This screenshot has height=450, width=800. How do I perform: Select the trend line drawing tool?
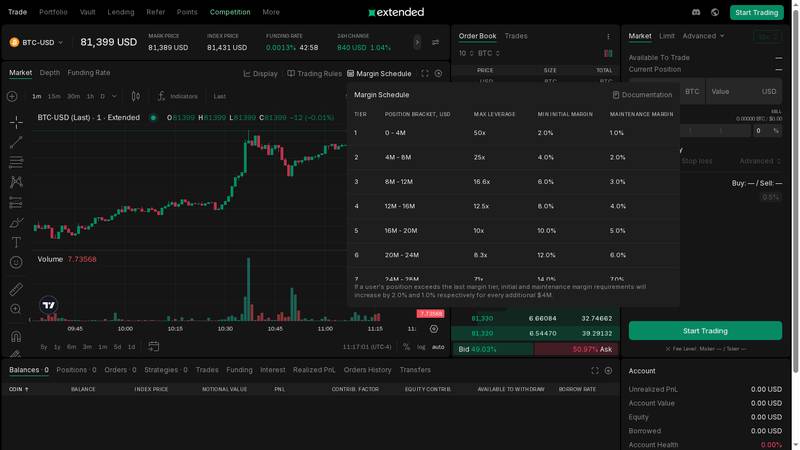[x=16, y=142]
